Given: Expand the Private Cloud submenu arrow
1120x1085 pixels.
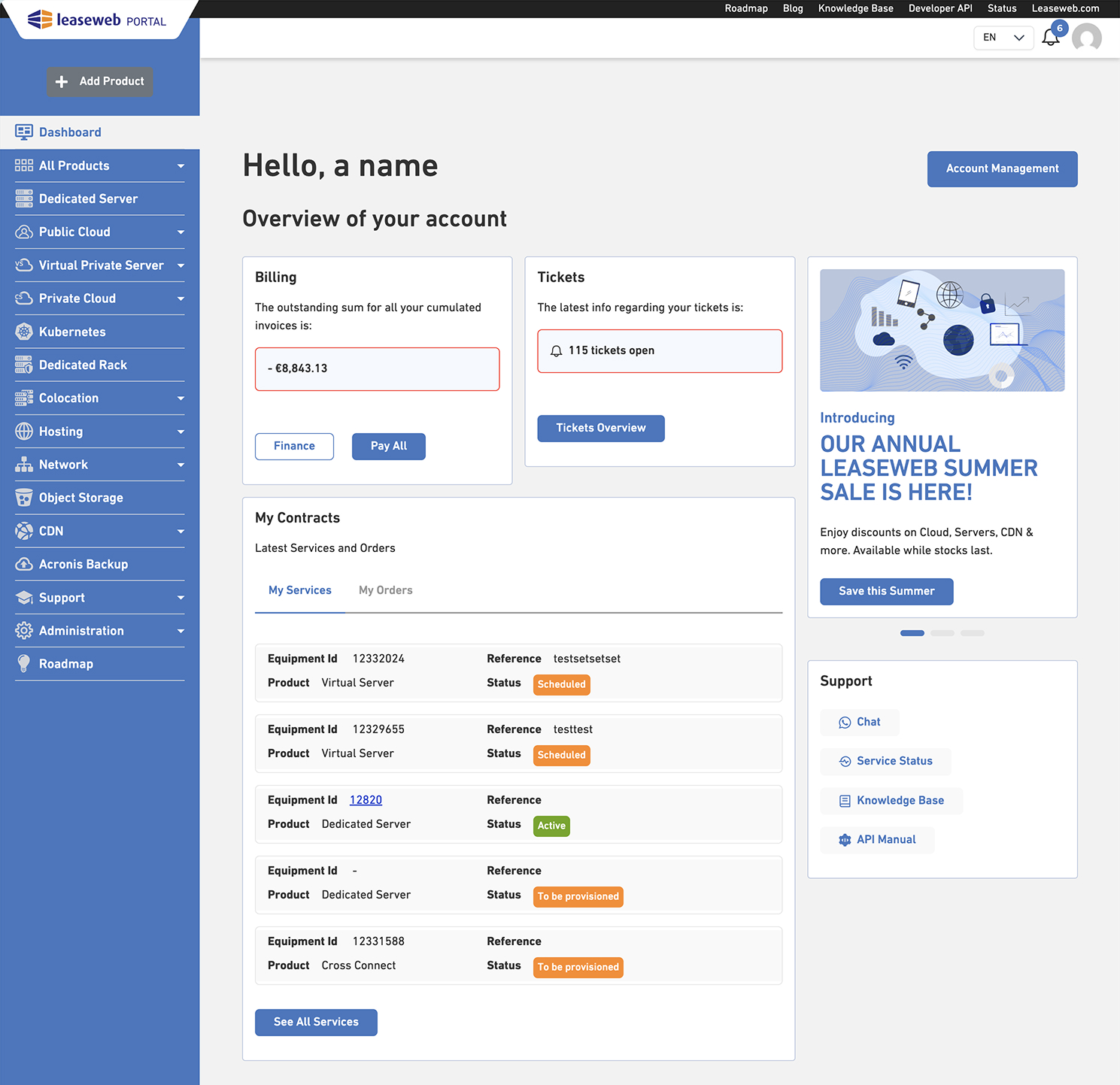Looking at the screenshot, I should point(181,299).
